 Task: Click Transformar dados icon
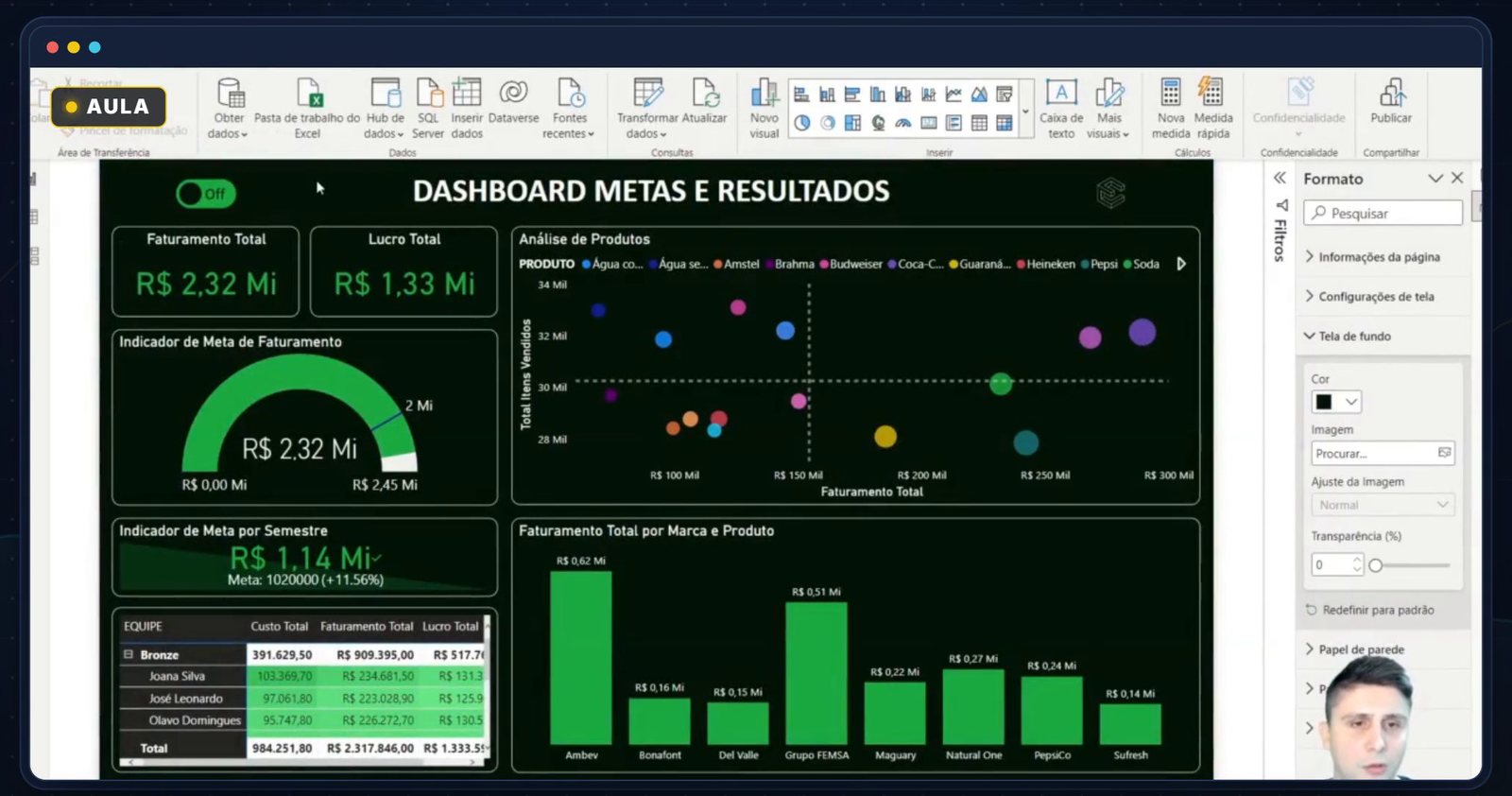[x=648, y=93]
